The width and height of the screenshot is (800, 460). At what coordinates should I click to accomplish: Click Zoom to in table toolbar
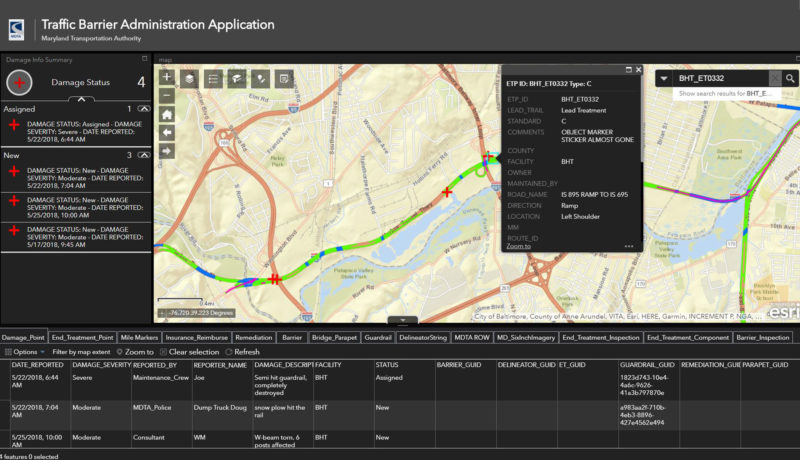point(135,352)
